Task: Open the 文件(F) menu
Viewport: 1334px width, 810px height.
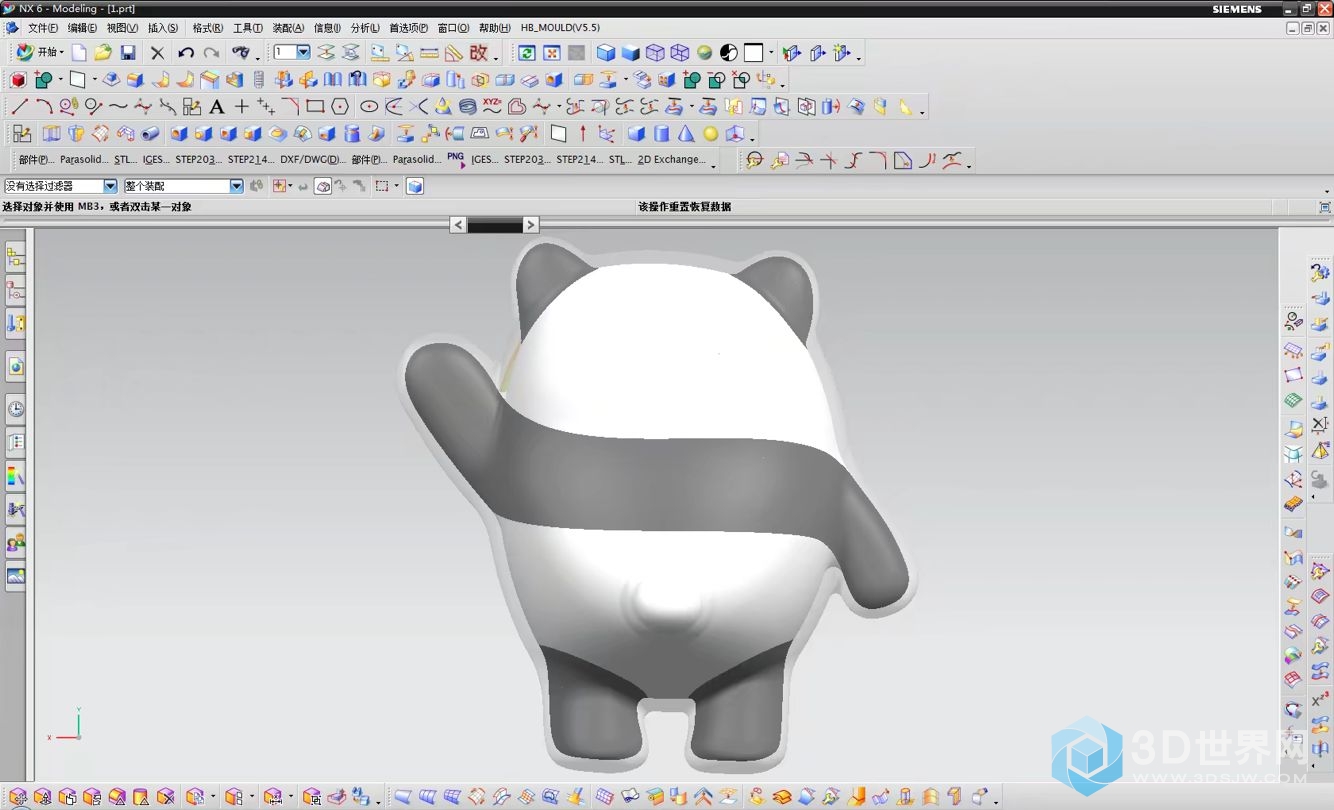Action: coord(43,28)
